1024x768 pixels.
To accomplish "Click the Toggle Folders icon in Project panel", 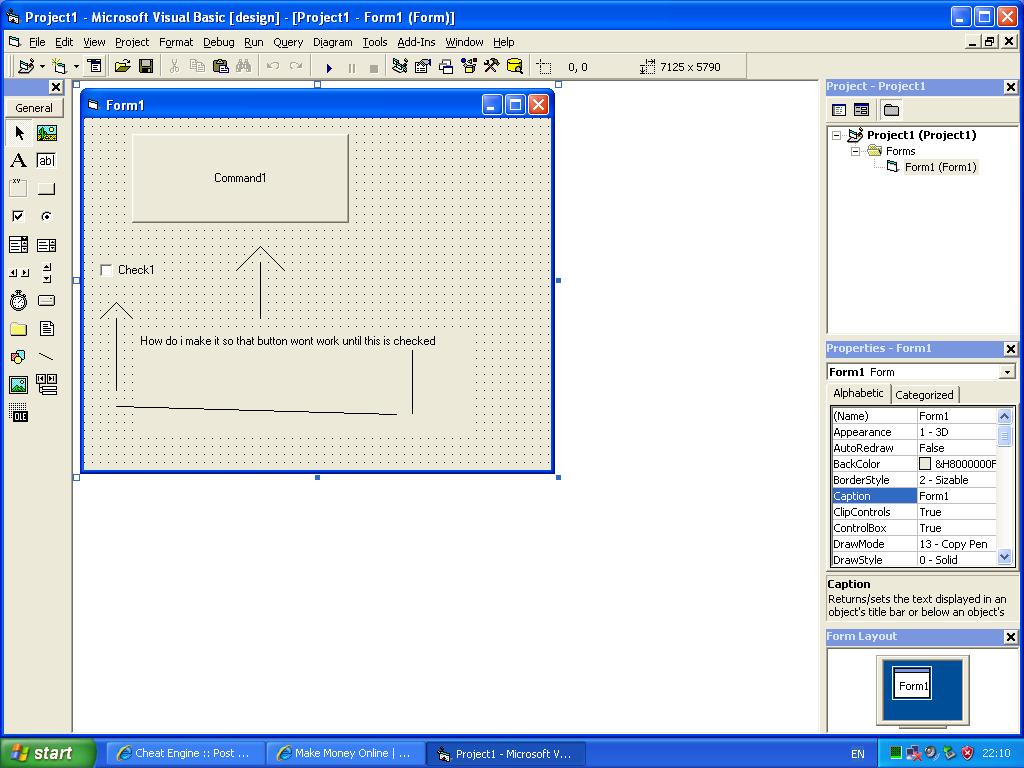I will pyautogui.click(x=891, y=110).
